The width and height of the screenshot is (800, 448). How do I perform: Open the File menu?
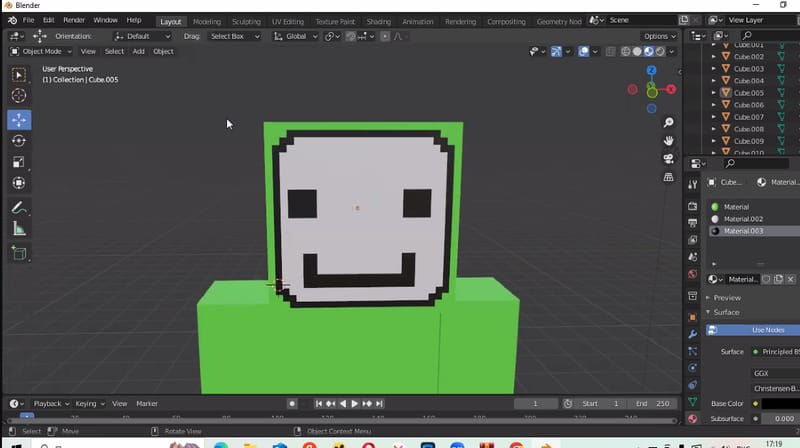[x=28, y=20]
